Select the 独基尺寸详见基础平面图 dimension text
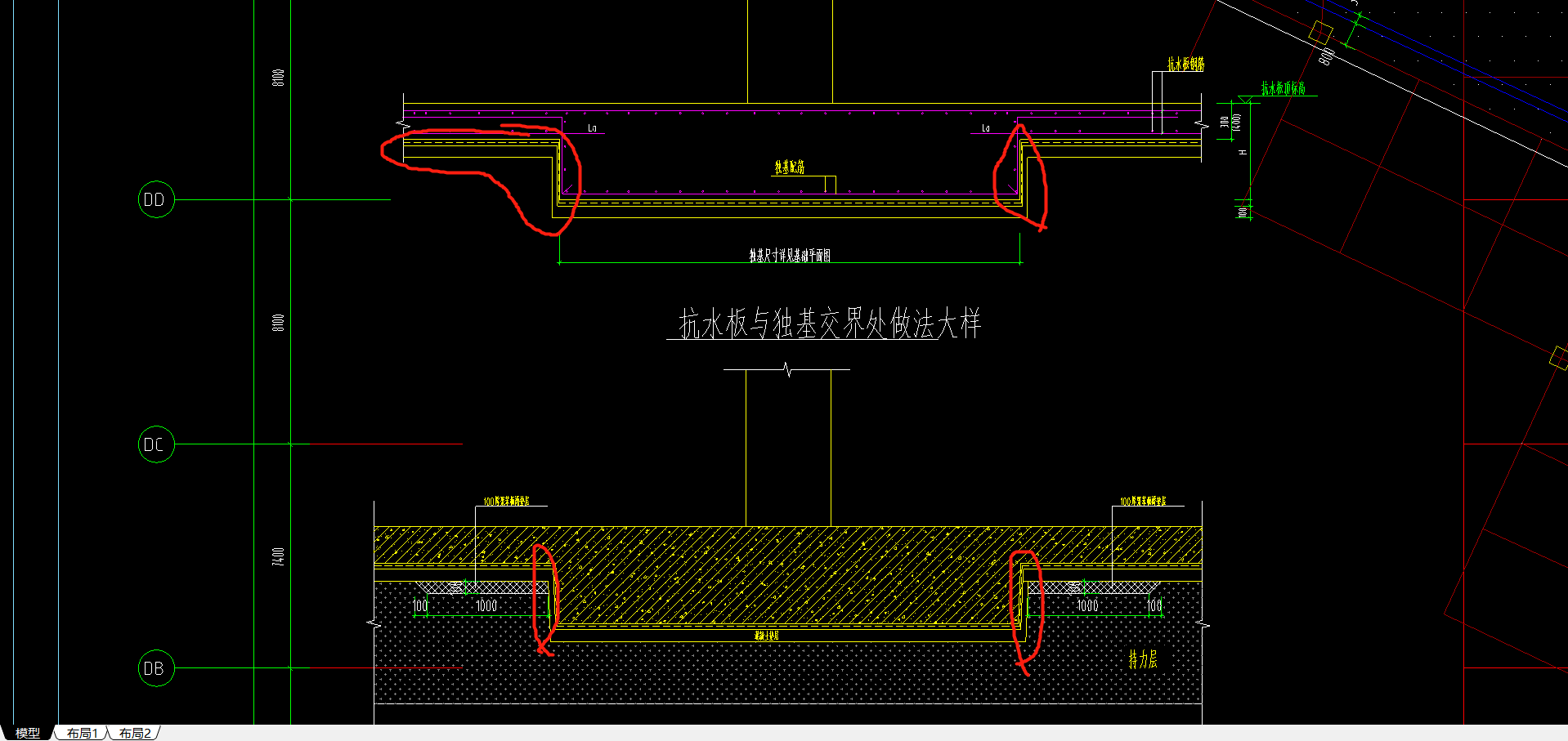This screenshot has width=1568, height=741. point(790,256)
